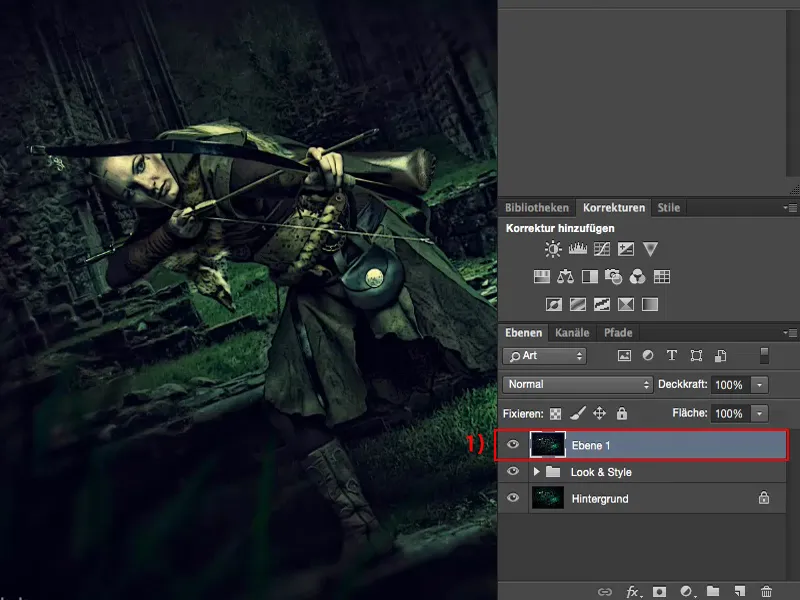Add a Brightness/Contrast adjustment
The width and height of the screenshot is (800, 600).
point(554,250)
